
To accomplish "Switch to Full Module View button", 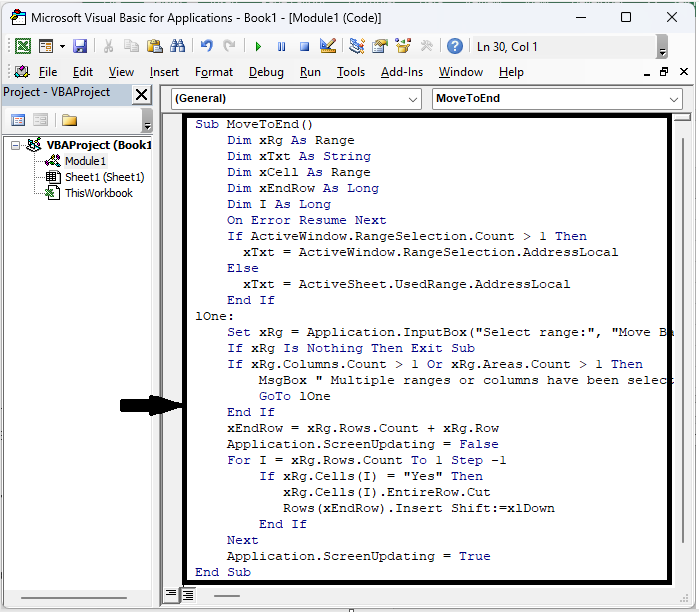I will (x=188, y=594).
